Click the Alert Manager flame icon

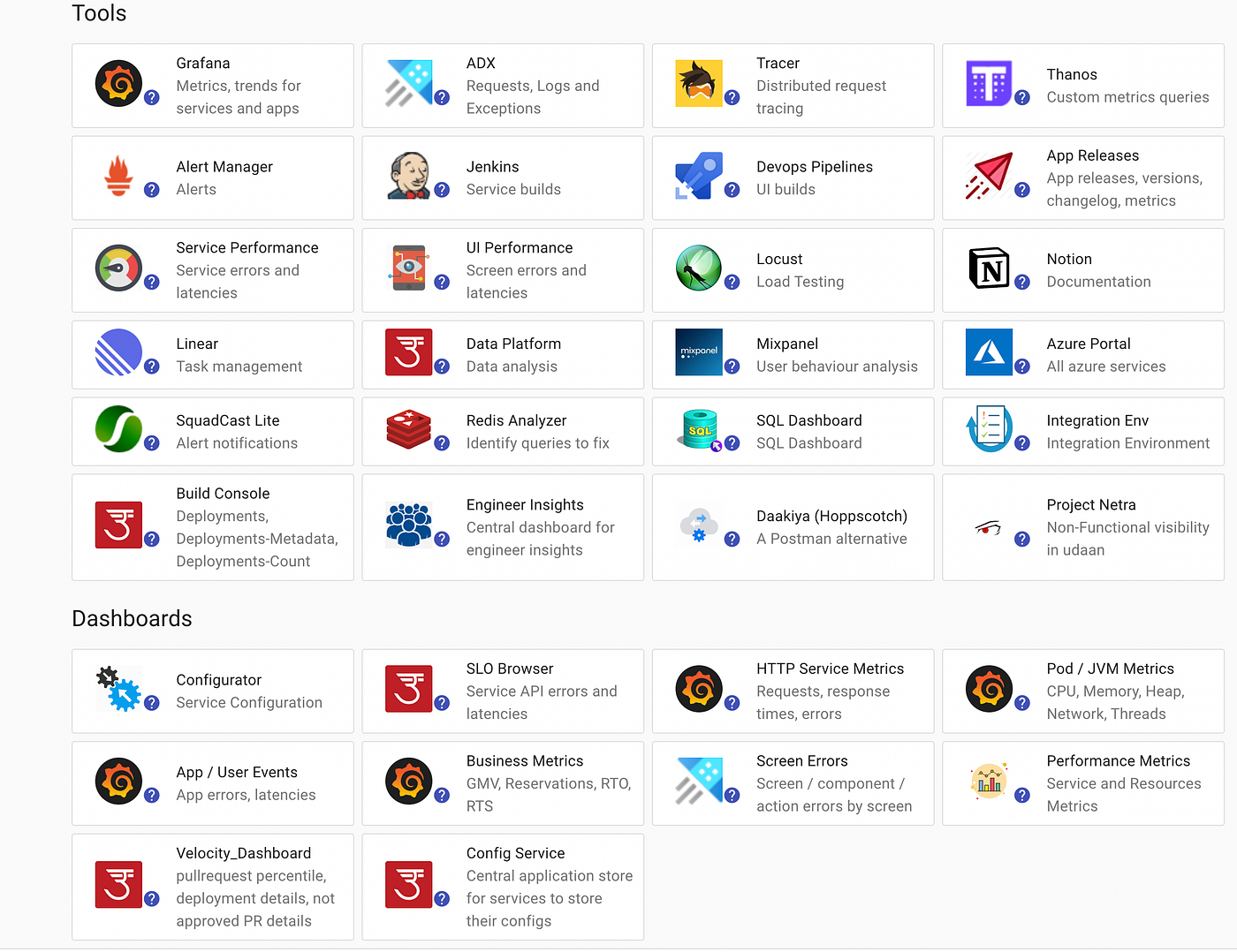click(x=118, y=176)
